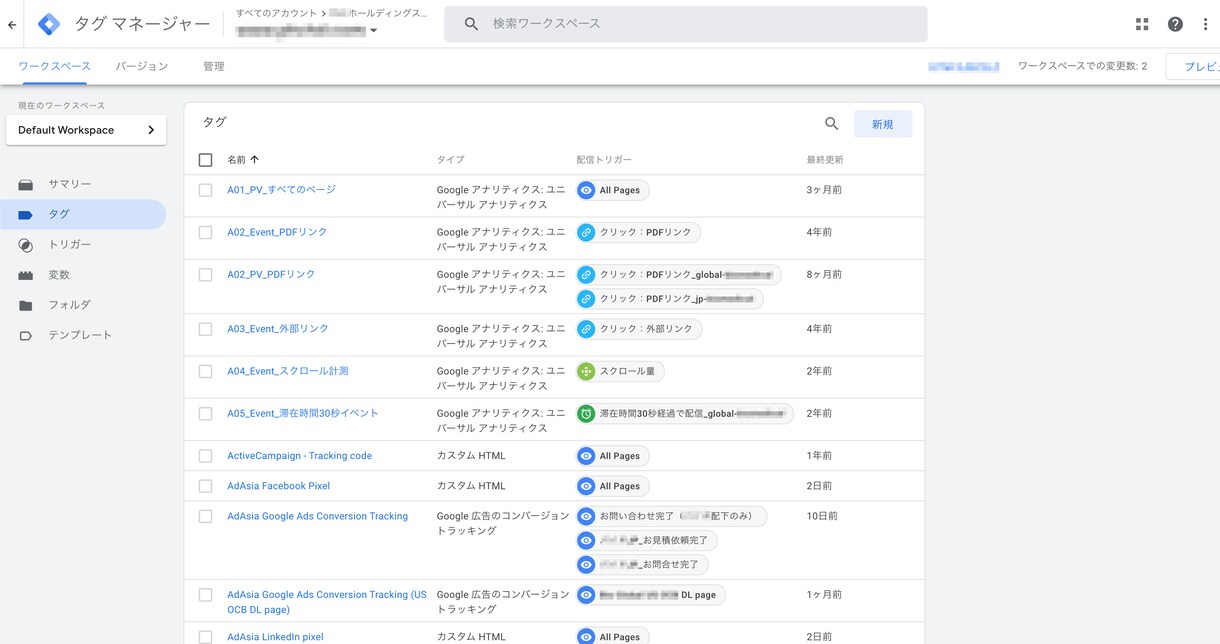Click the 新規 button
Viewport: 1220px width, 644px height.
(x=883, y=124)
